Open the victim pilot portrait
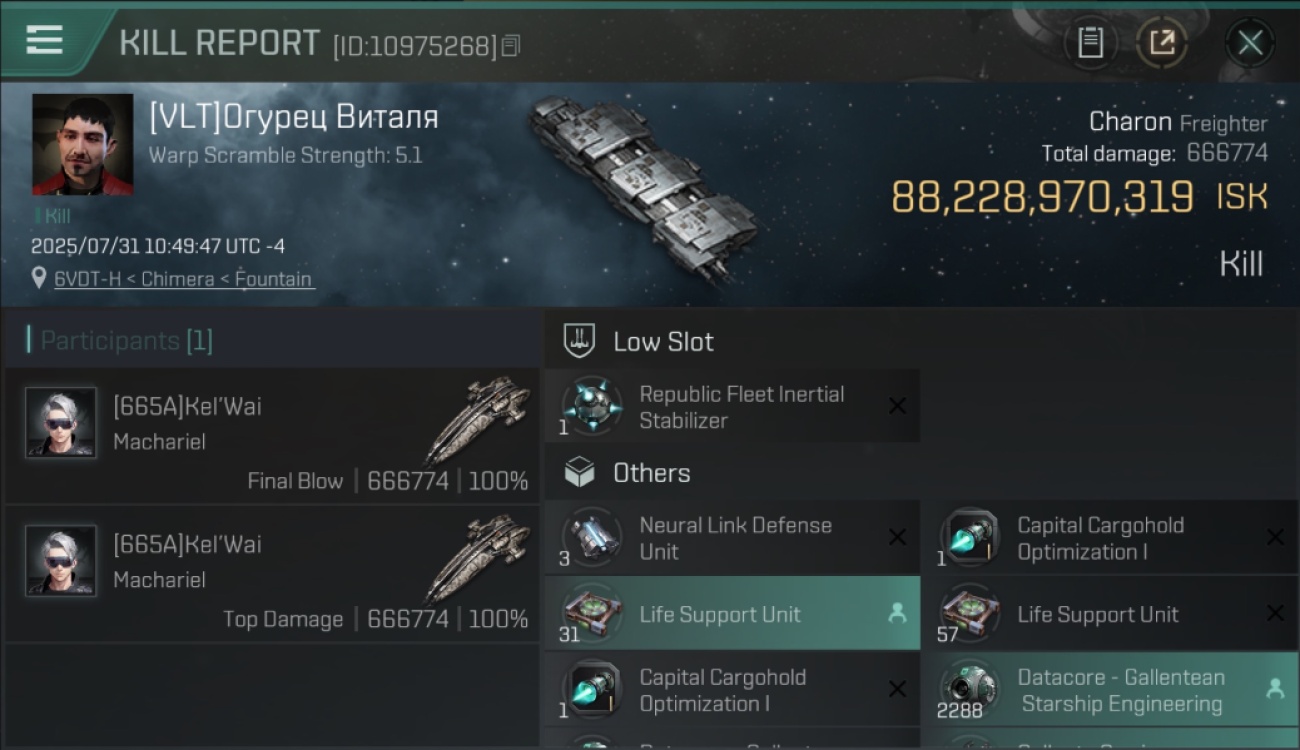Screen dimensions: 1300x750 (83, 145)
